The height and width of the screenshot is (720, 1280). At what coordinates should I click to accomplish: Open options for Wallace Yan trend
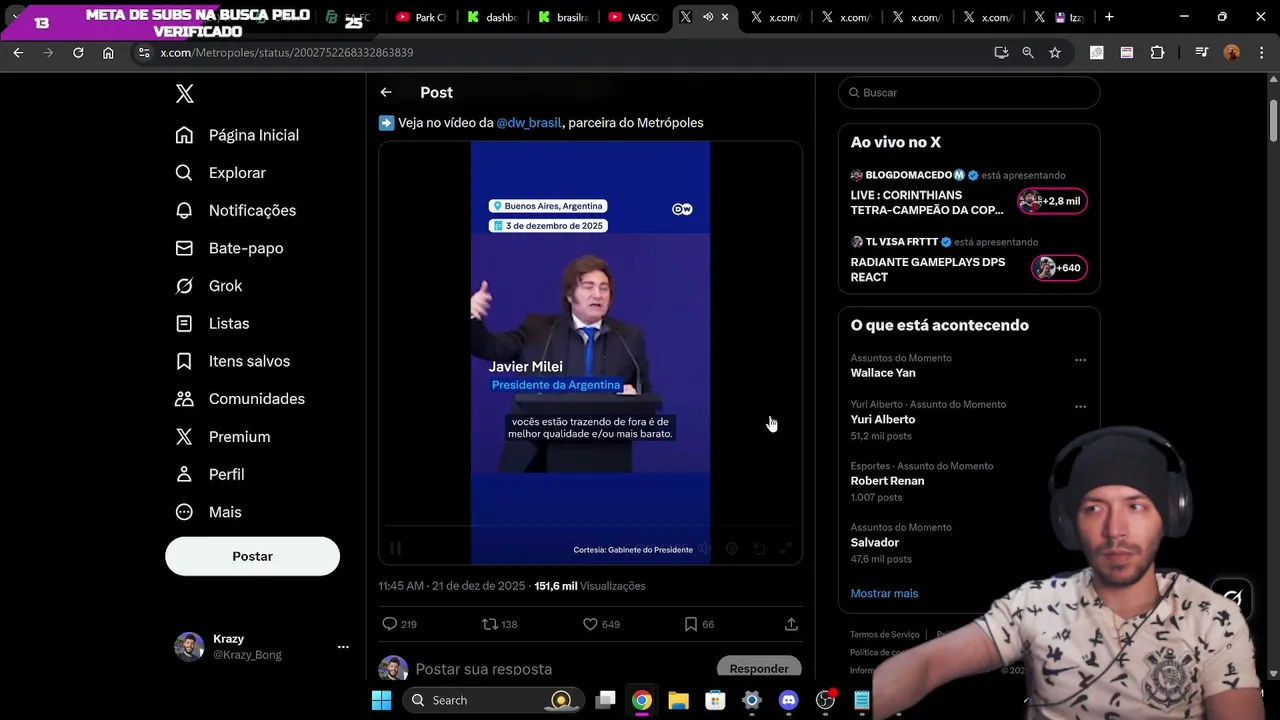click(1080, 360)
